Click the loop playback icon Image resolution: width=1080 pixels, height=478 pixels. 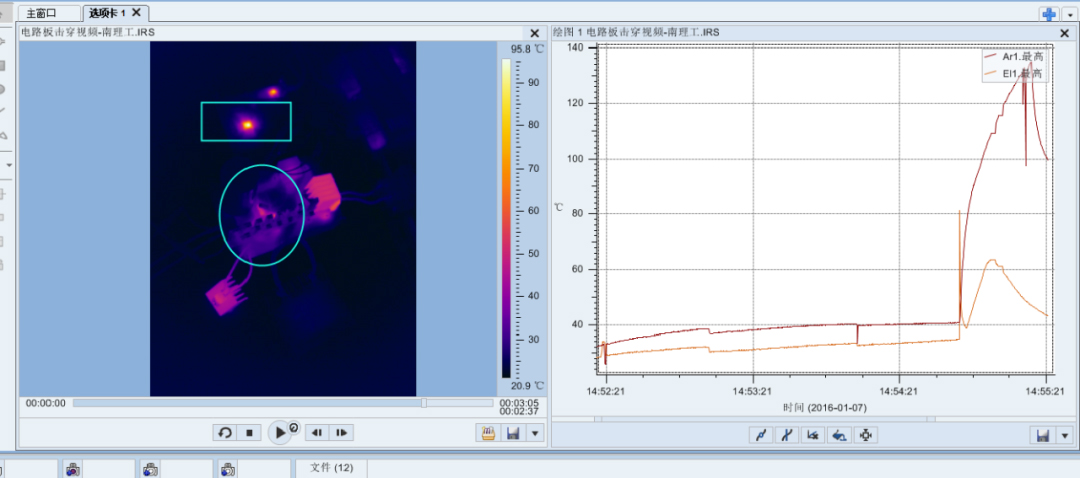point(225,433)
